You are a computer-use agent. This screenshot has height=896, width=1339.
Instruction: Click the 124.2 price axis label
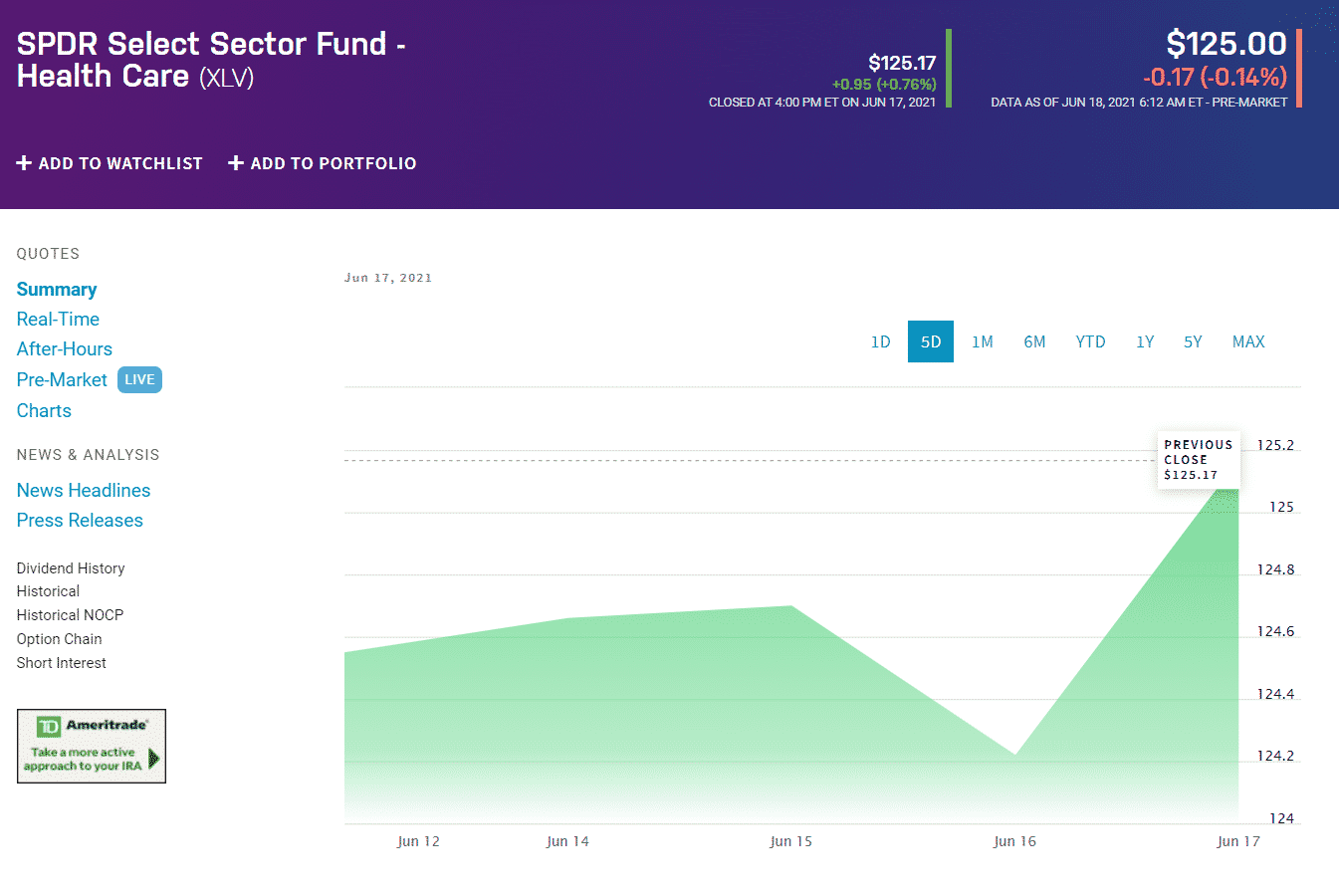[1275, 756]
